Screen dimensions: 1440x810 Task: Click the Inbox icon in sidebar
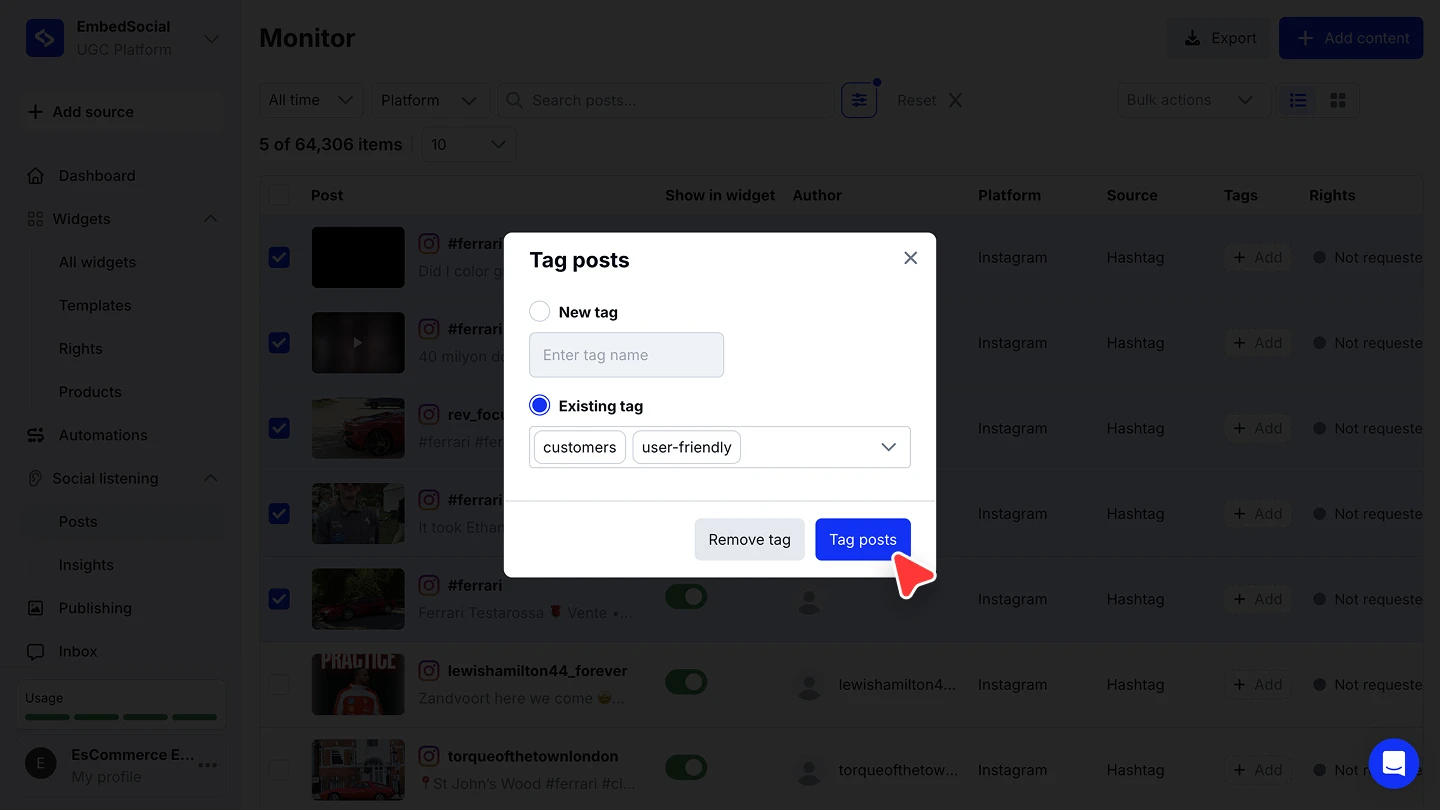coord(36,651)
